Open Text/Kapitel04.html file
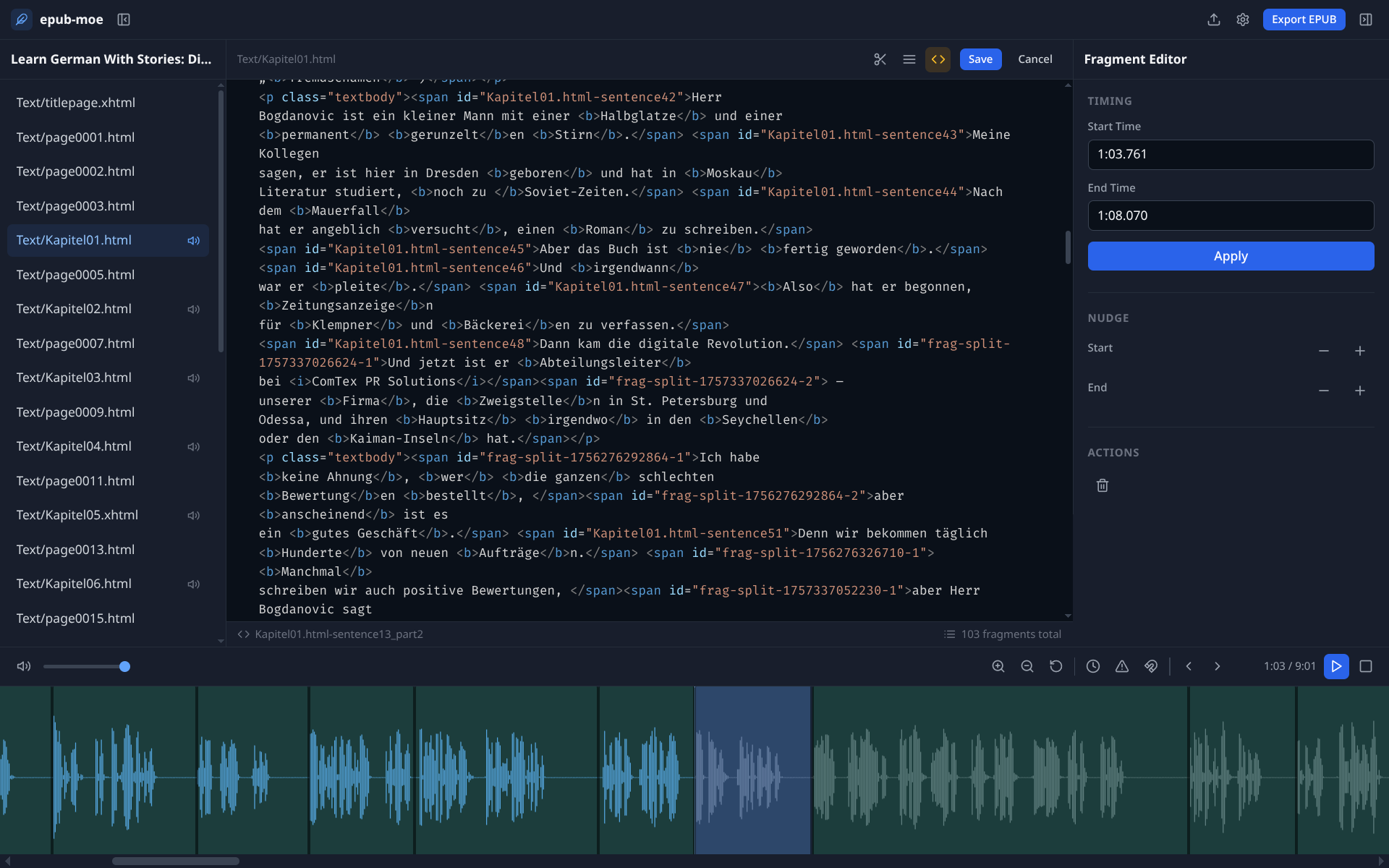 [108, 446]
